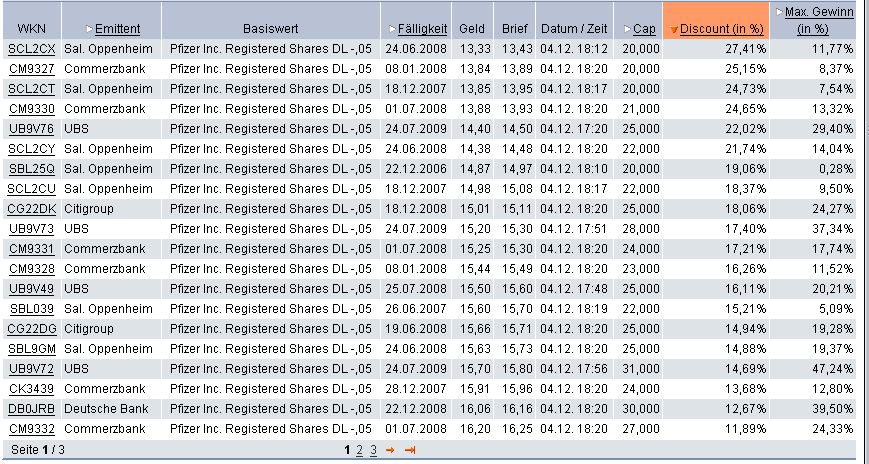The height and width of the screenshot is (464, 869).
Task: Click the sort triangle beside Emittent
Action: (x=90, y=28)
